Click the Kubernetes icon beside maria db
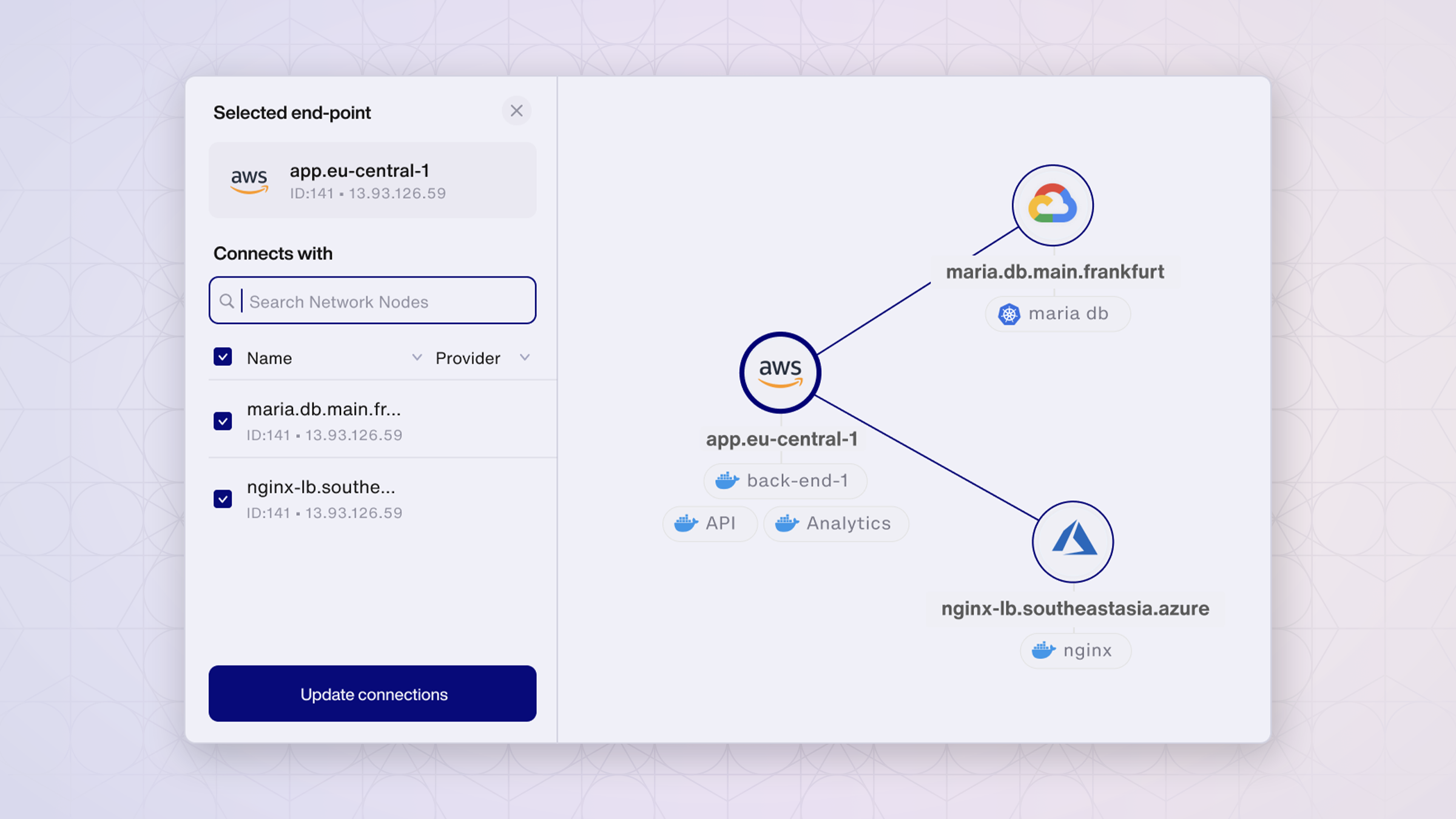 point(1009,314)
